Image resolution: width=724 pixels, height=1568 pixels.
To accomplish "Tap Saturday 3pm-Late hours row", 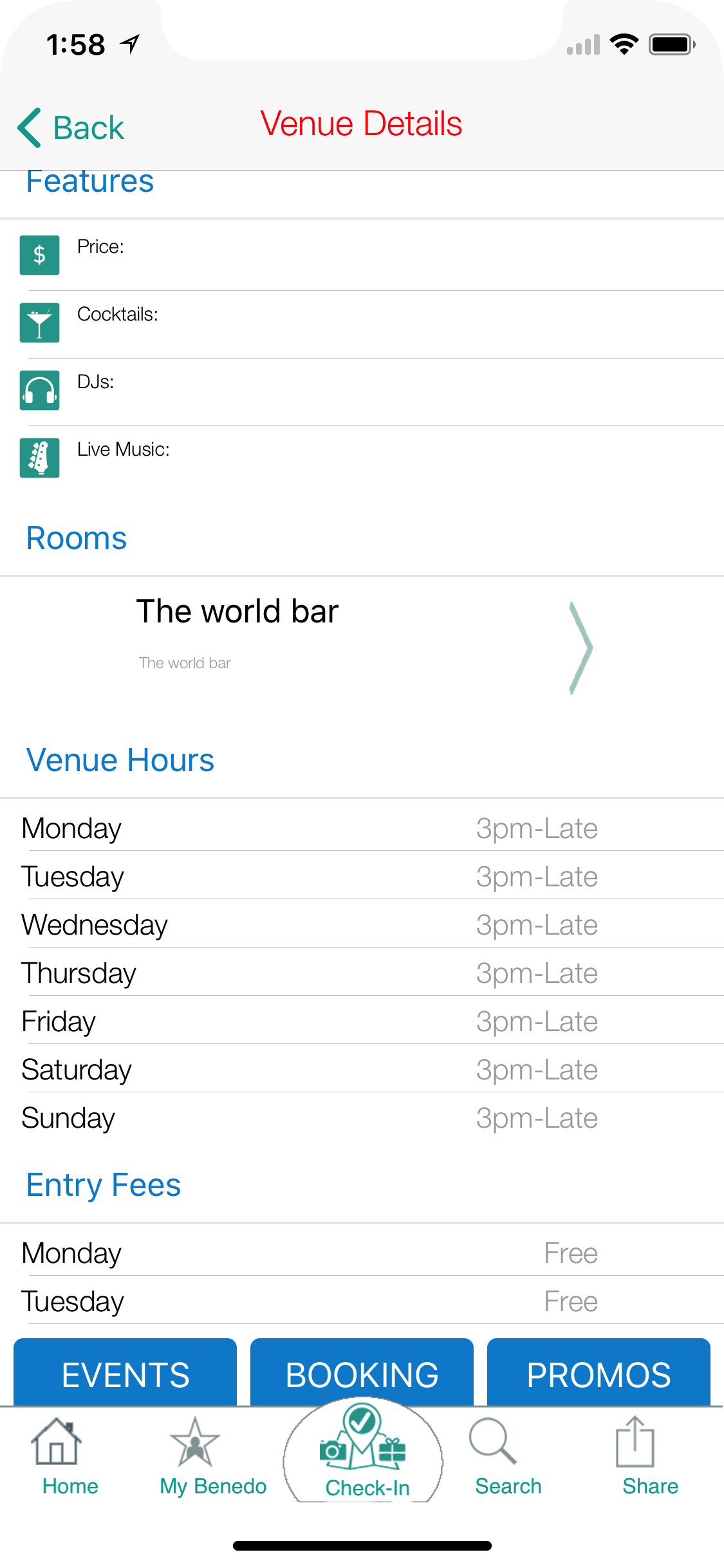I will pyautogui.click(x=362, y=1070).
